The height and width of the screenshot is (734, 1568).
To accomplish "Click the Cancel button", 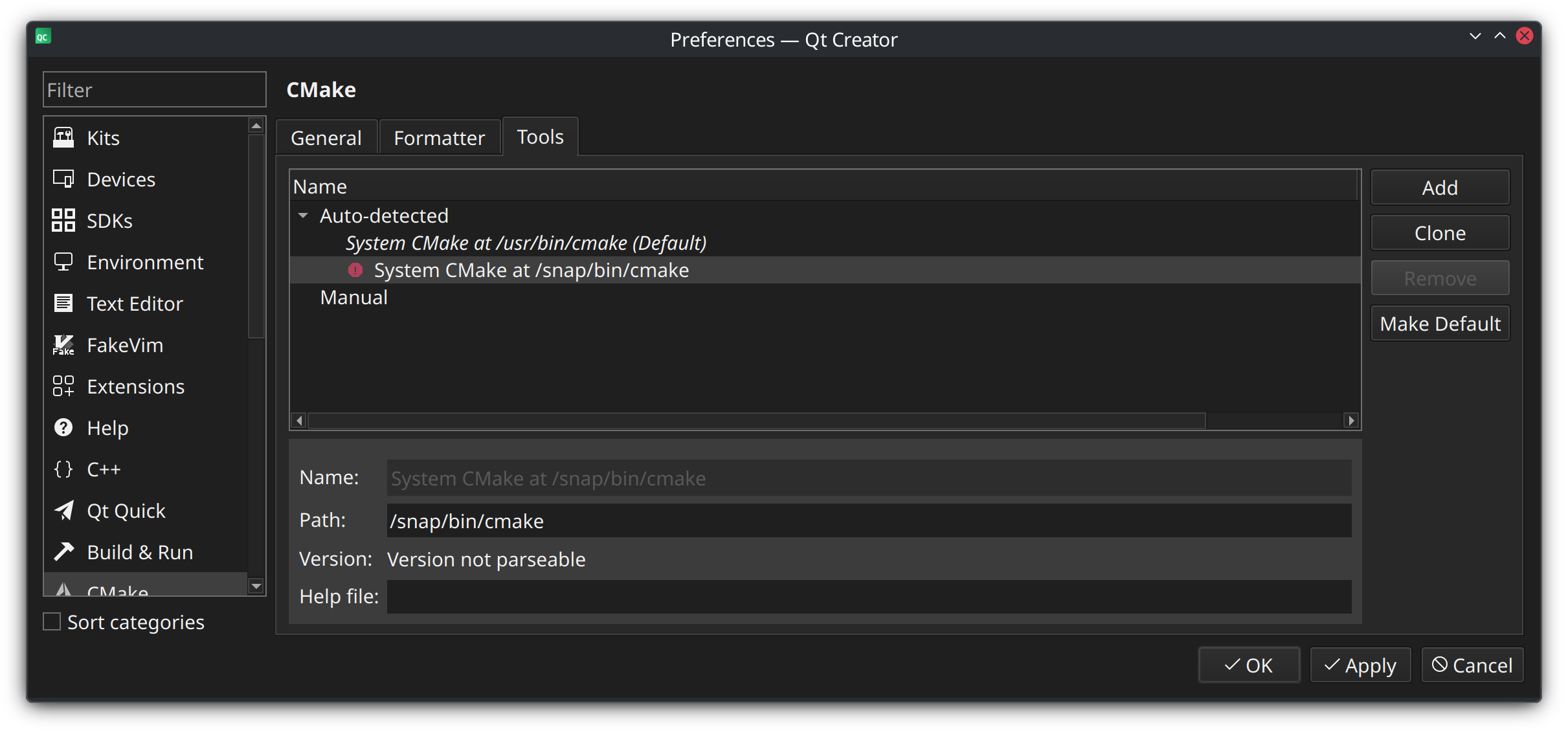I will [1472, 665].
